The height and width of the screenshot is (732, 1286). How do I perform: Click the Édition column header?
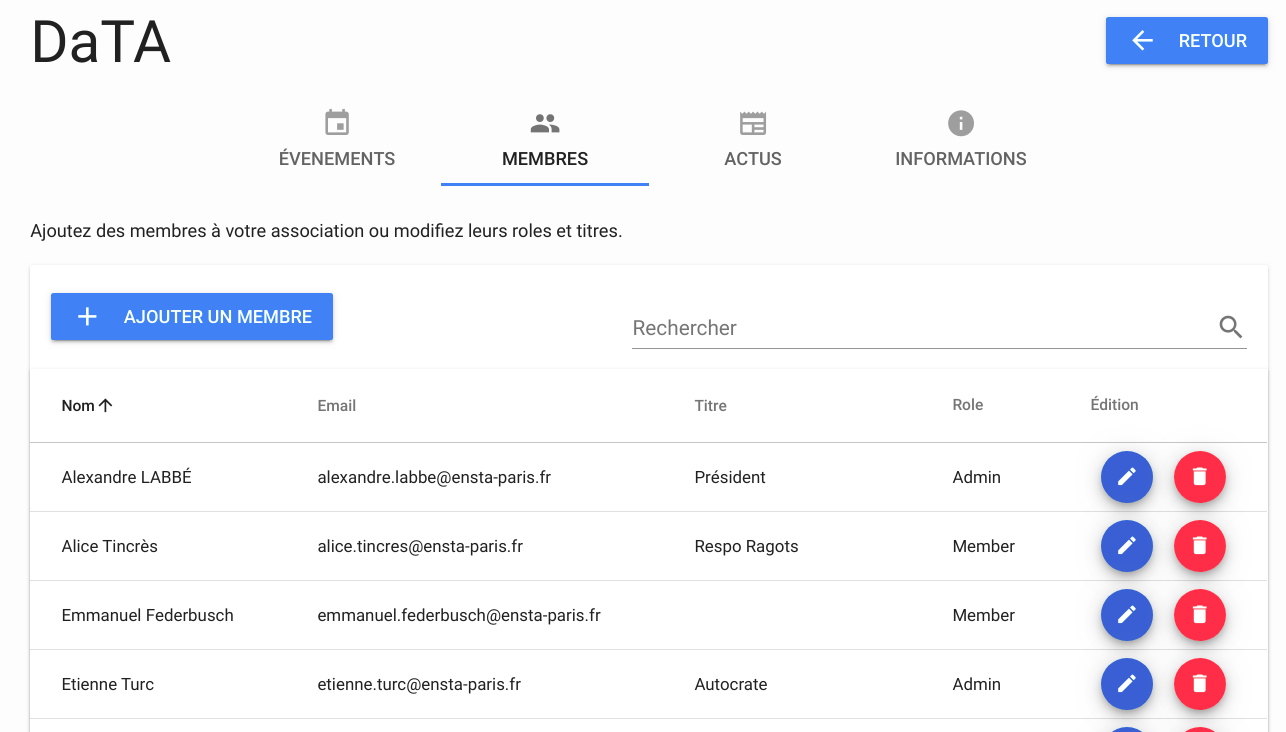[x=1115, y=405]
